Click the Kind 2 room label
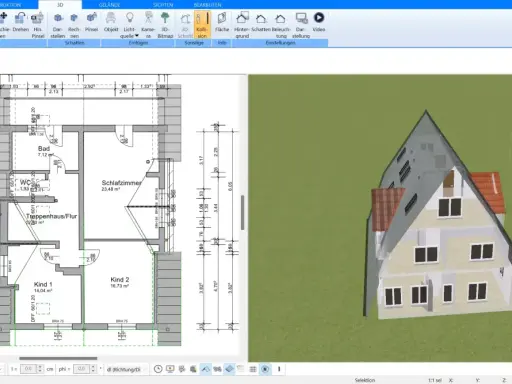512x384 pixels. 120,279
